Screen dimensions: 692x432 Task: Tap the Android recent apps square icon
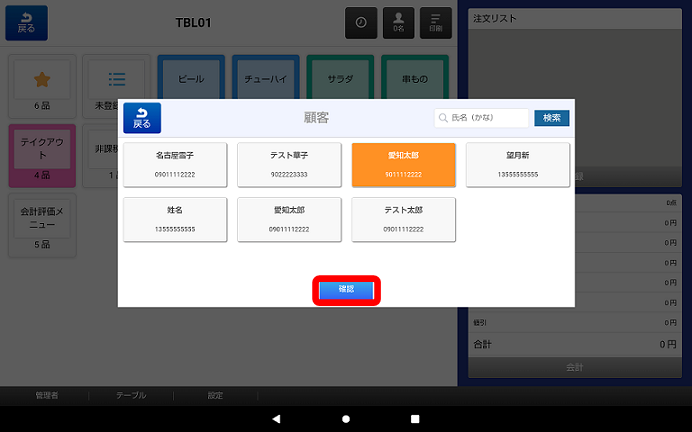click(x=415, y=419)
